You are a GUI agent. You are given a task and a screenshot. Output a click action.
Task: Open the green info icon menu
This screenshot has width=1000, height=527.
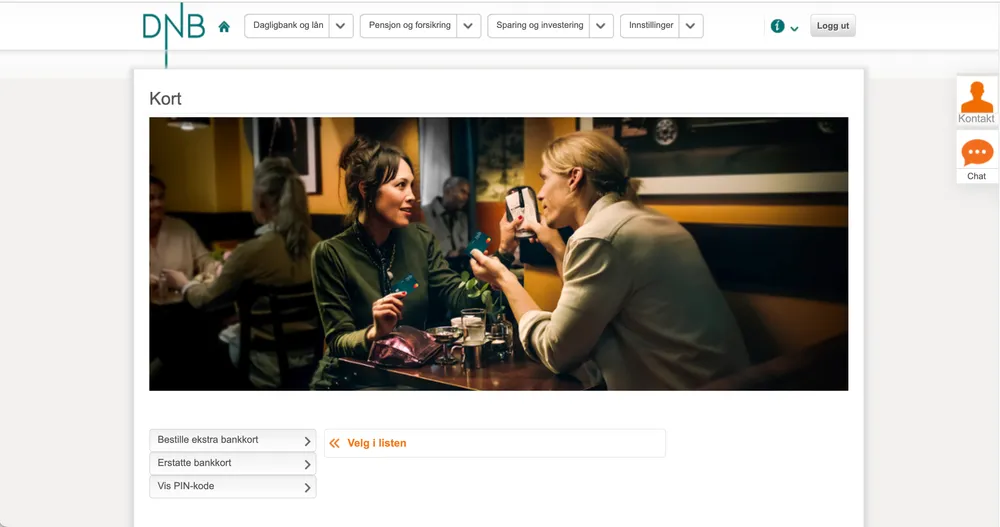point(777,26)
